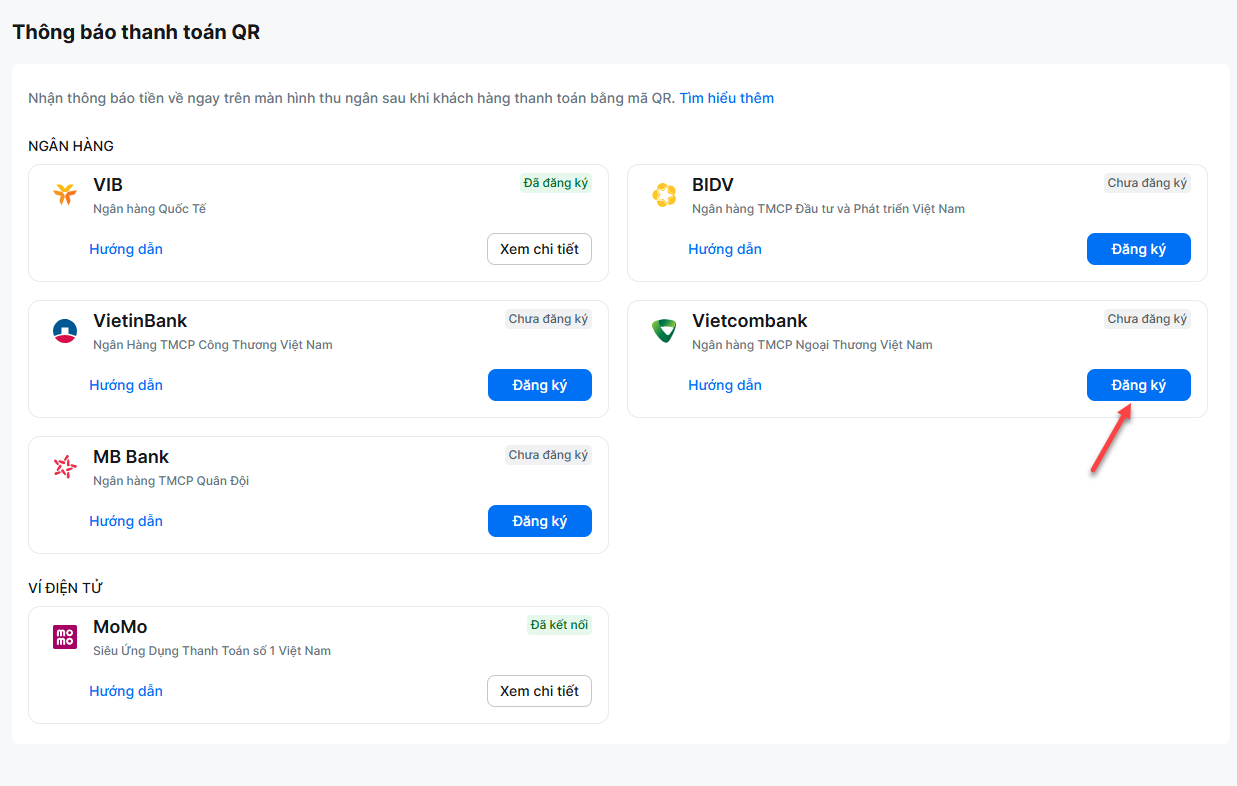Click the MB Bank star logo
Viewport: 1237px width, 786px height.
[x=65, y=467]
